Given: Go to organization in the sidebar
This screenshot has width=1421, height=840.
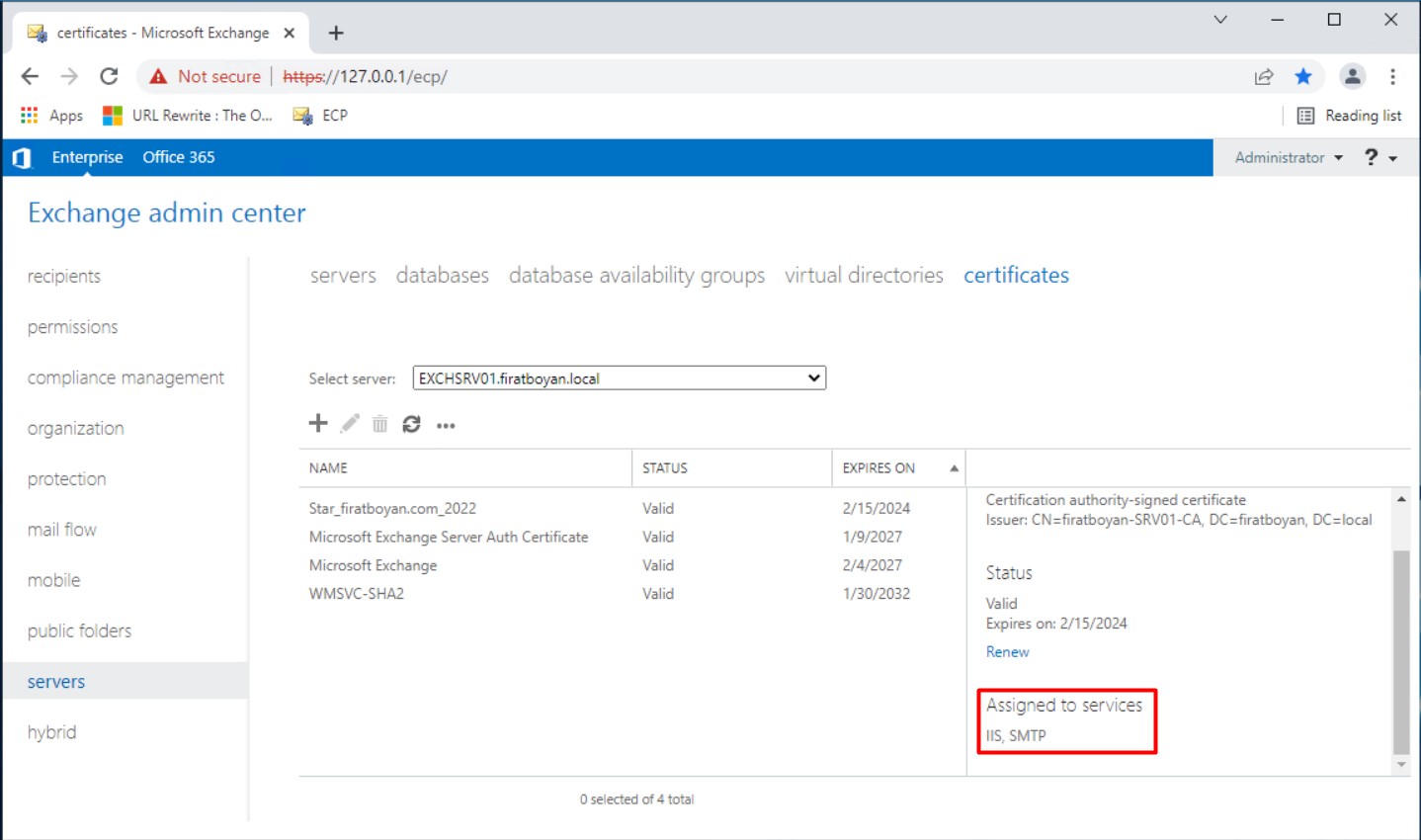Looking at the screenshot, I should 75,428.
